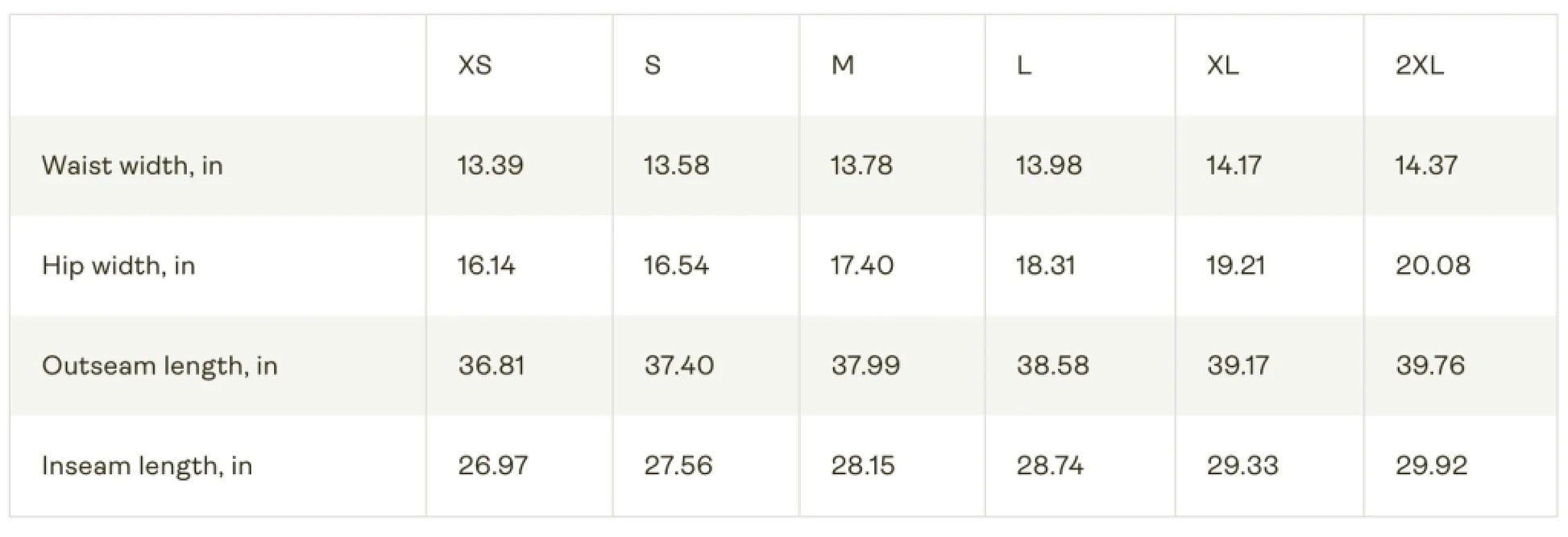Click the L size column header

click(1023, 65)
